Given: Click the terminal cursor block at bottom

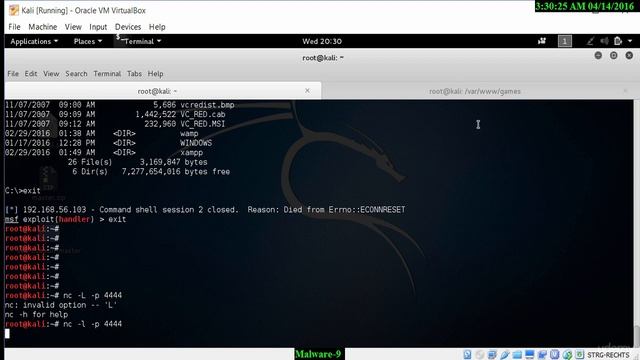Looking at the screenshot, I should tap(7, 333).
